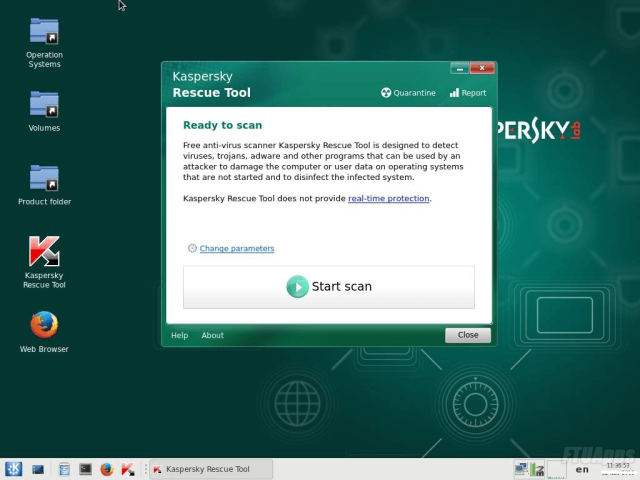Open the network monitor tray icon
The height and width of the screenshot is (480, 640).
pyautogui.click(x=521, y=468)
